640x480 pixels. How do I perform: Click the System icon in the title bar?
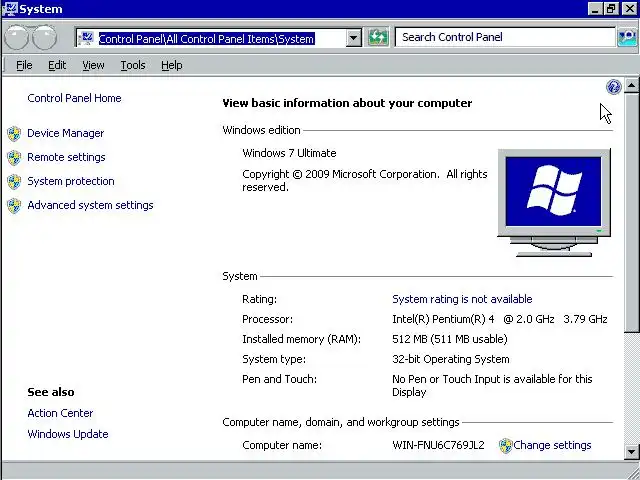coord(10,9)
